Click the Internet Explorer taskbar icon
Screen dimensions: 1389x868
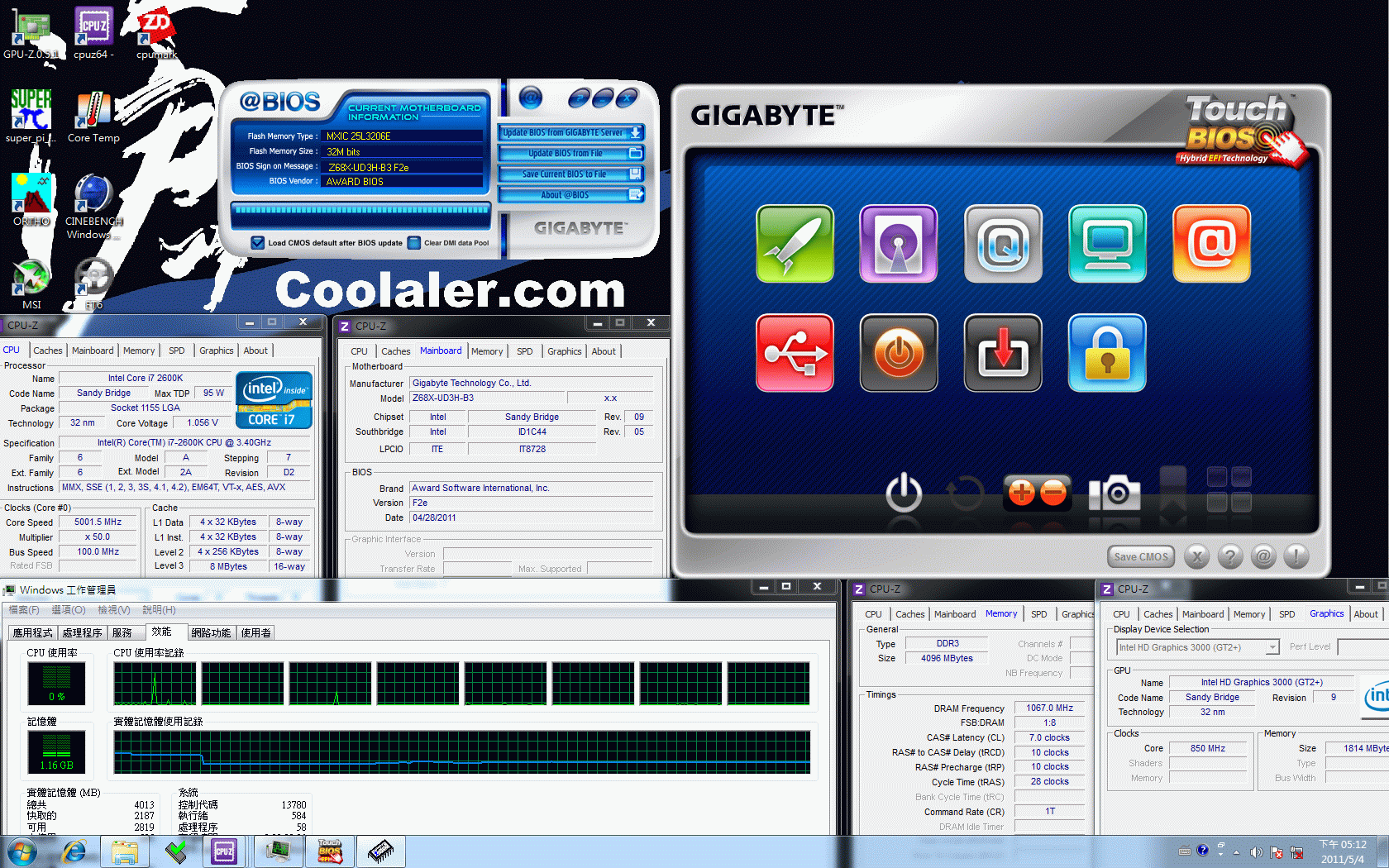point(74,851)
